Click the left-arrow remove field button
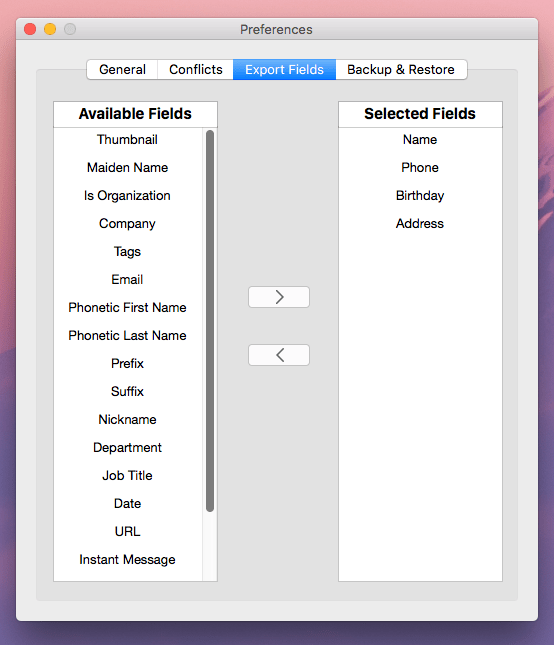The image size is (554, 645). tap(279, 355)
